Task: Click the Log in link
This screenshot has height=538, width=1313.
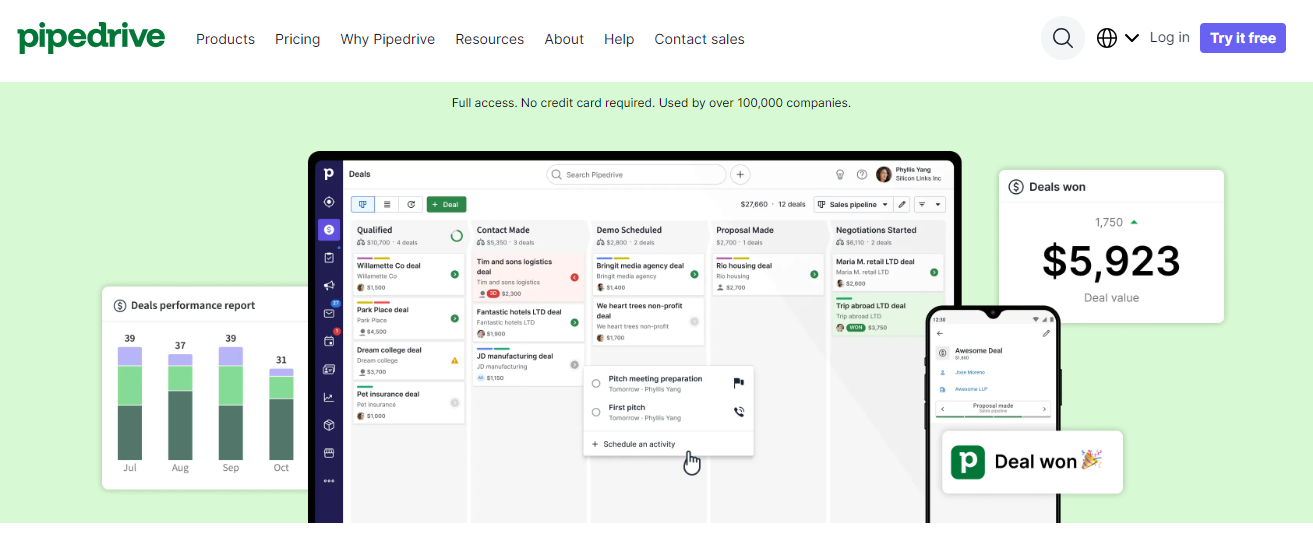Action: click(x=1169, y=37)
